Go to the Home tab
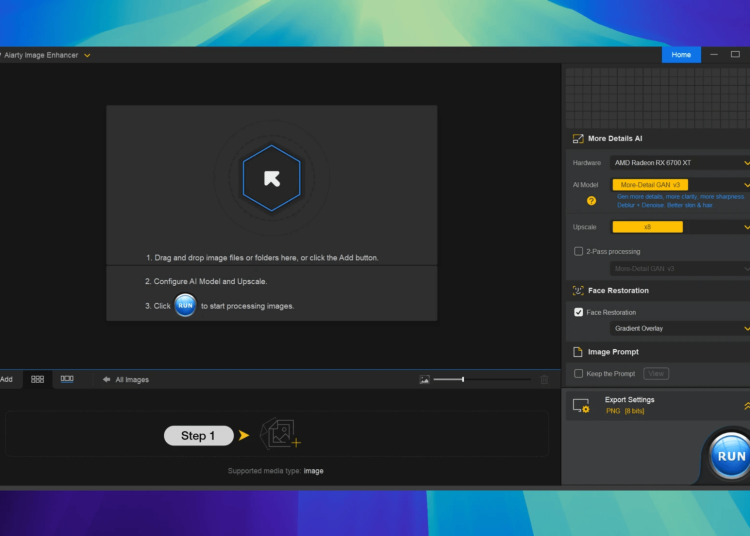 tap(681, 55)
